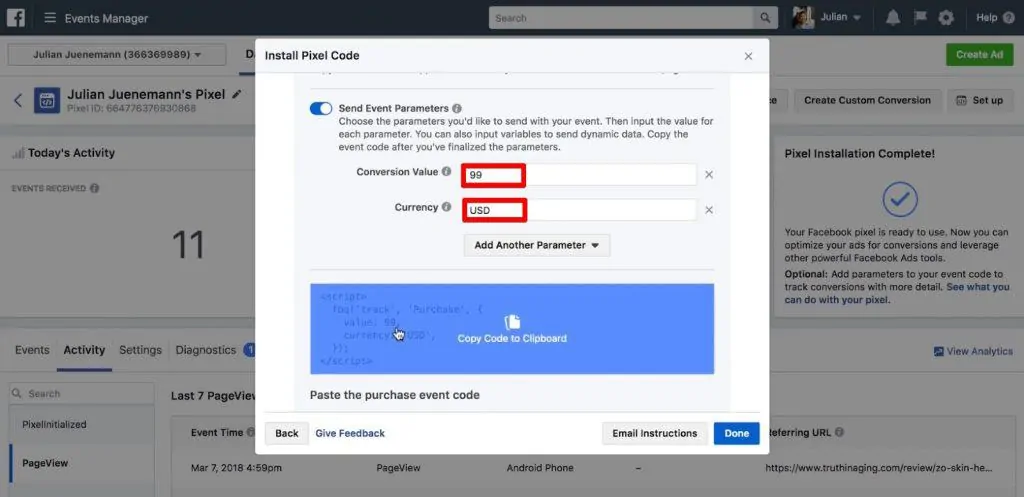The width and height of the screenshot is (1024, 497).
Task: Click Copy Code to Clipboard overlay text
Action: (512, 338)
